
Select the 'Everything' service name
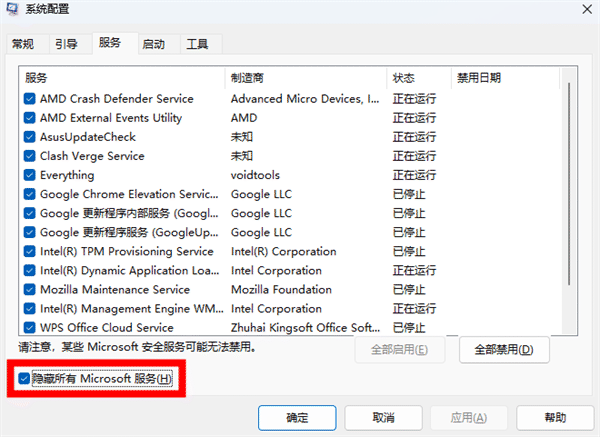(x=67, y=175)
